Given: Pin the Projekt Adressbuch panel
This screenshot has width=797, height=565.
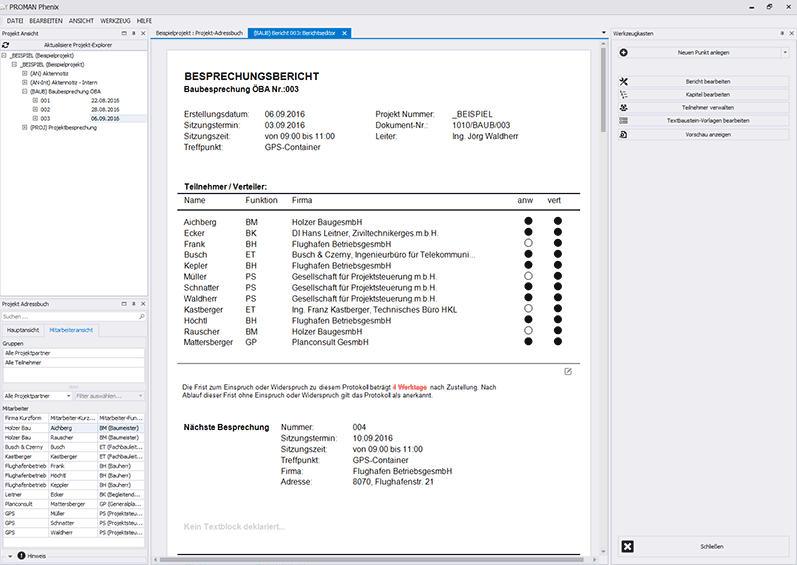Looking at the screenshot, I should point(134,304).
